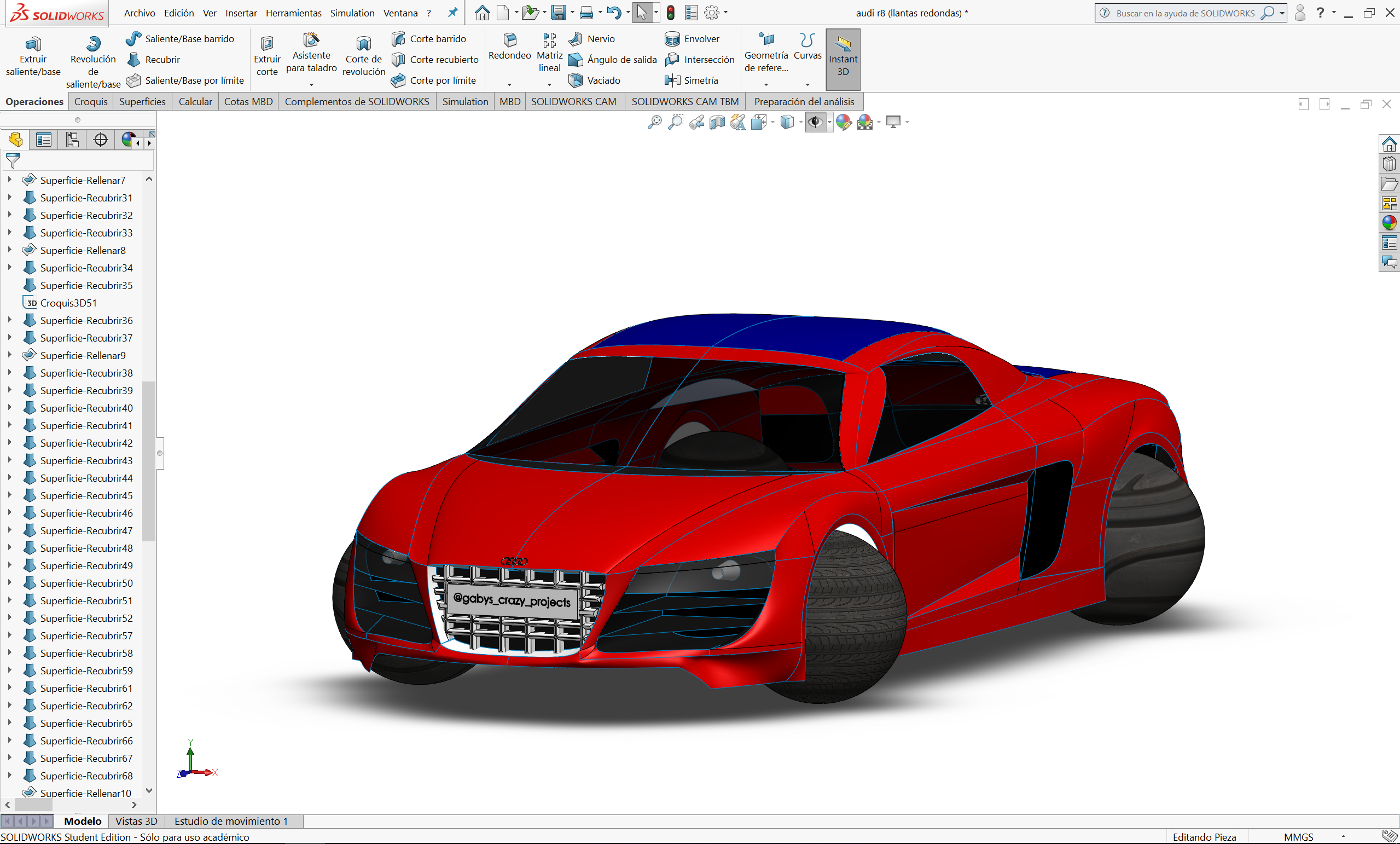This screenshot has height=844, width=1400.
Task: Open the Matriz lineal dropdown arrow
Action: point(549,85)
